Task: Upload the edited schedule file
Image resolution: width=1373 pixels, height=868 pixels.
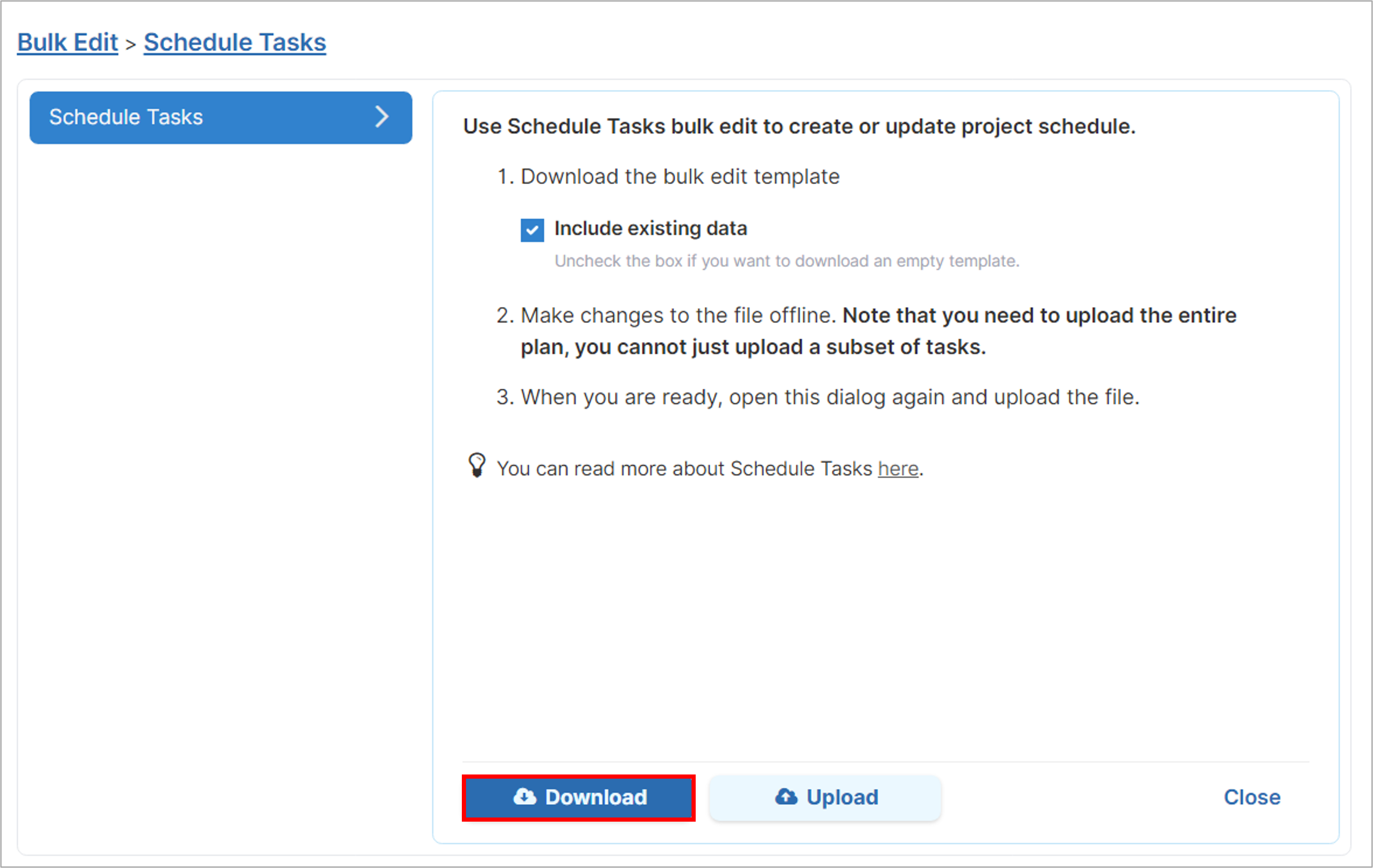Action: tap(825, 797)
